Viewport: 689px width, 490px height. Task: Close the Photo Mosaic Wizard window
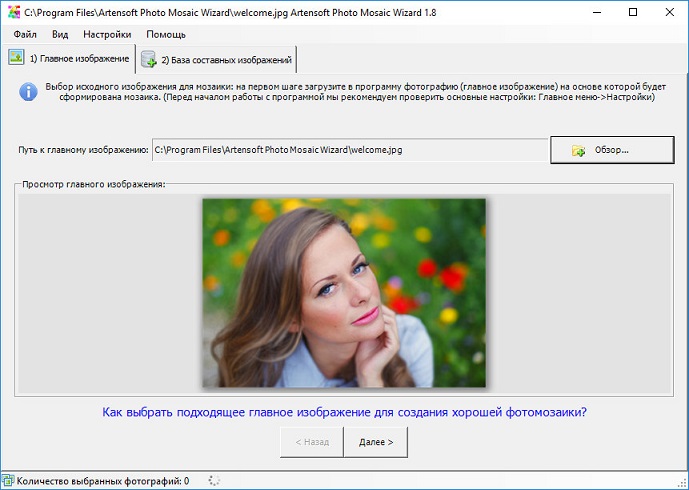coord(670,12)
